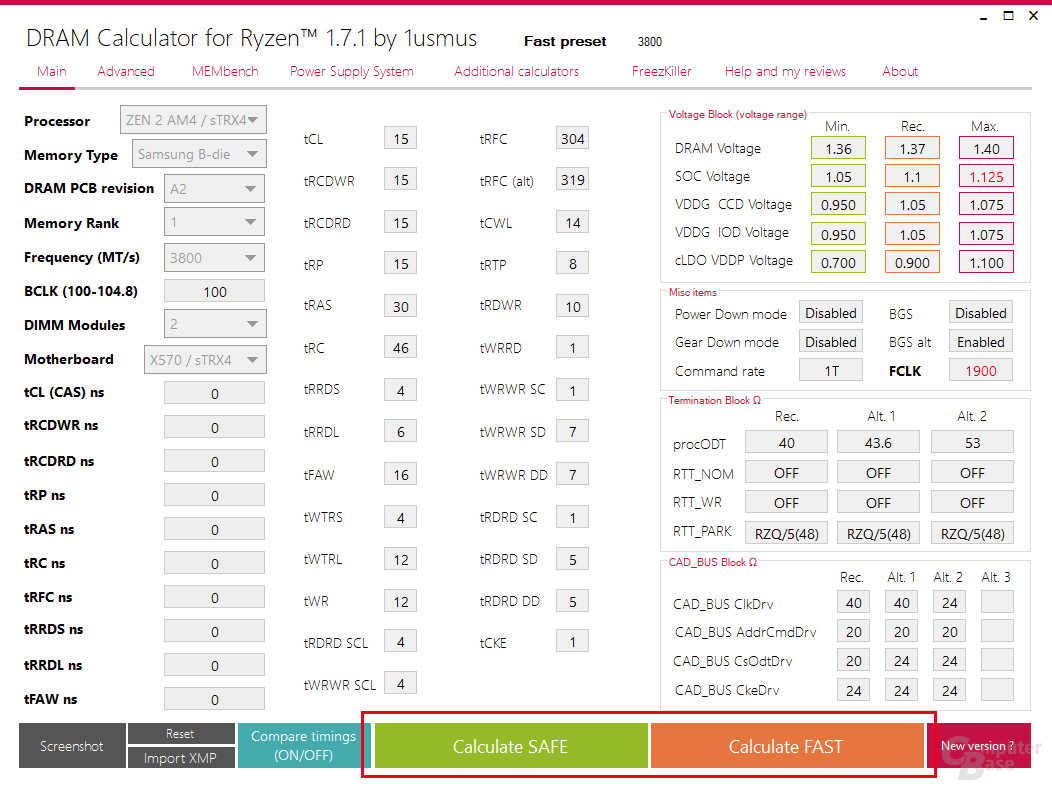
Task: Click cLDO VDDP Rec 0.900 box
Action: pyautogui.click(x=912, y=262)
